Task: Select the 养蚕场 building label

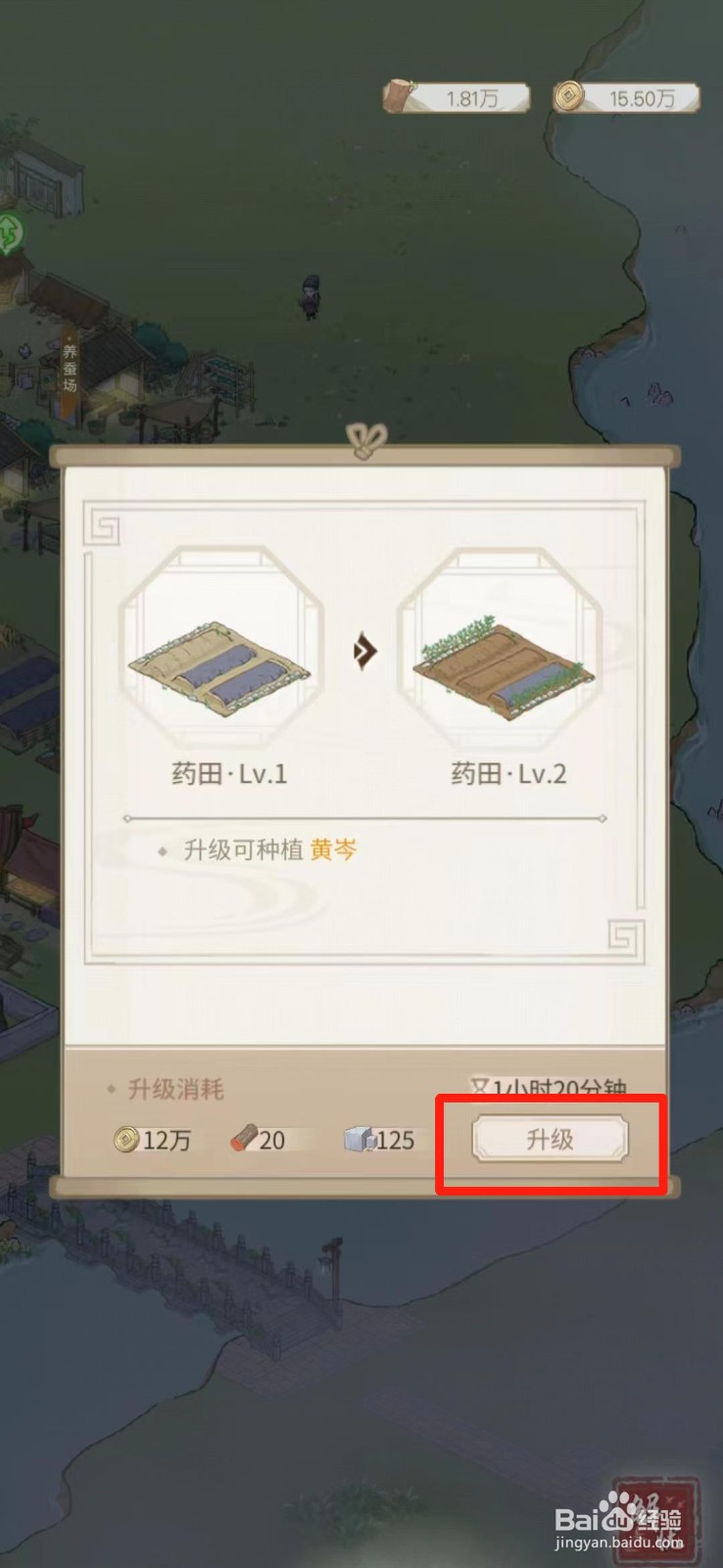Action: click(70, 369)
